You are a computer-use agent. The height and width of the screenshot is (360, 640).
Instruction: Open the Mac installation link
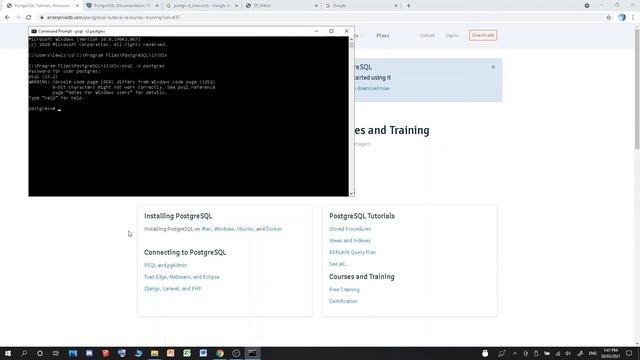pyautogui.click(x=207, y=229)
